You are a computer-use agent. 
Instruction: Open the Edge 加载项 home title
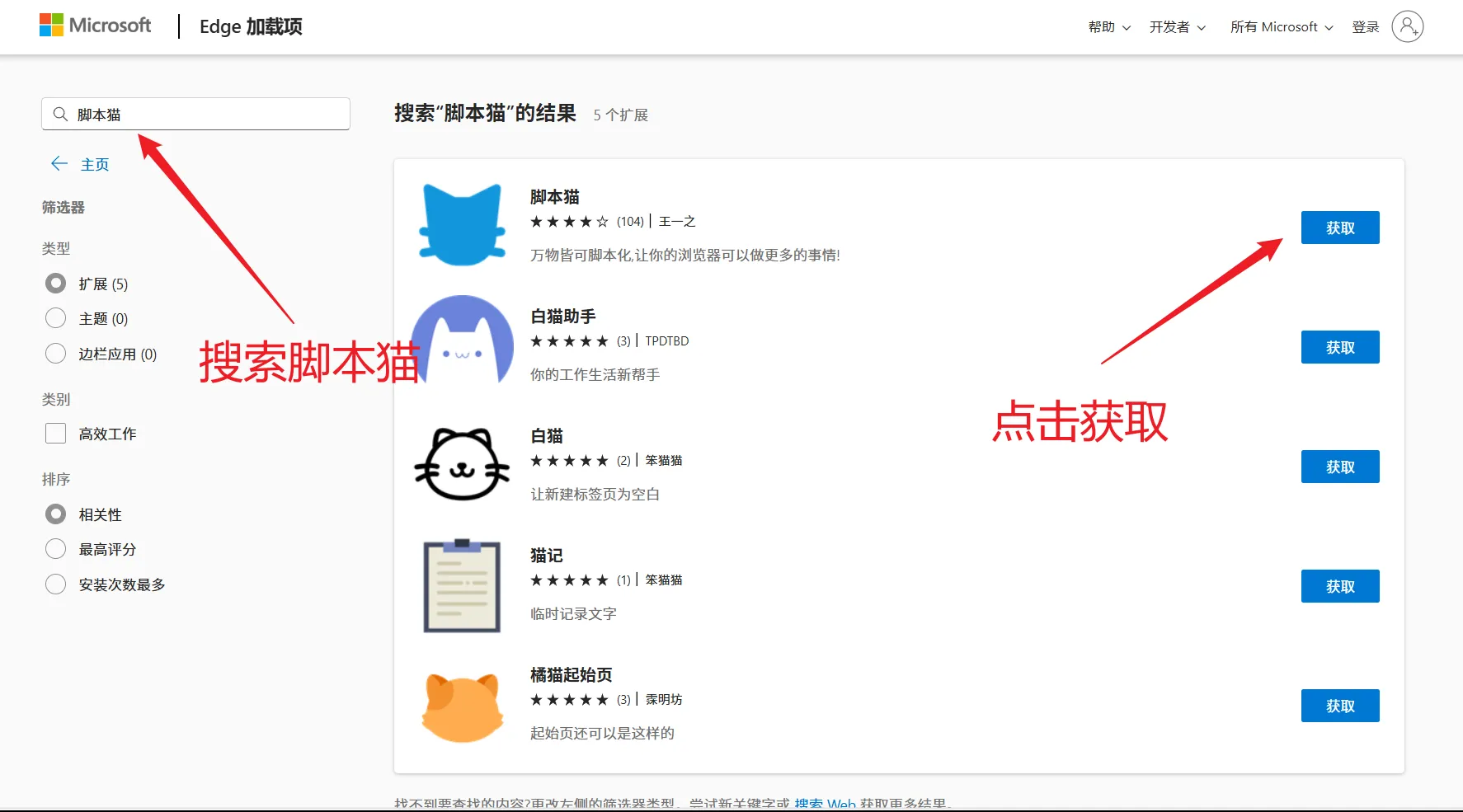coord(251,26)
